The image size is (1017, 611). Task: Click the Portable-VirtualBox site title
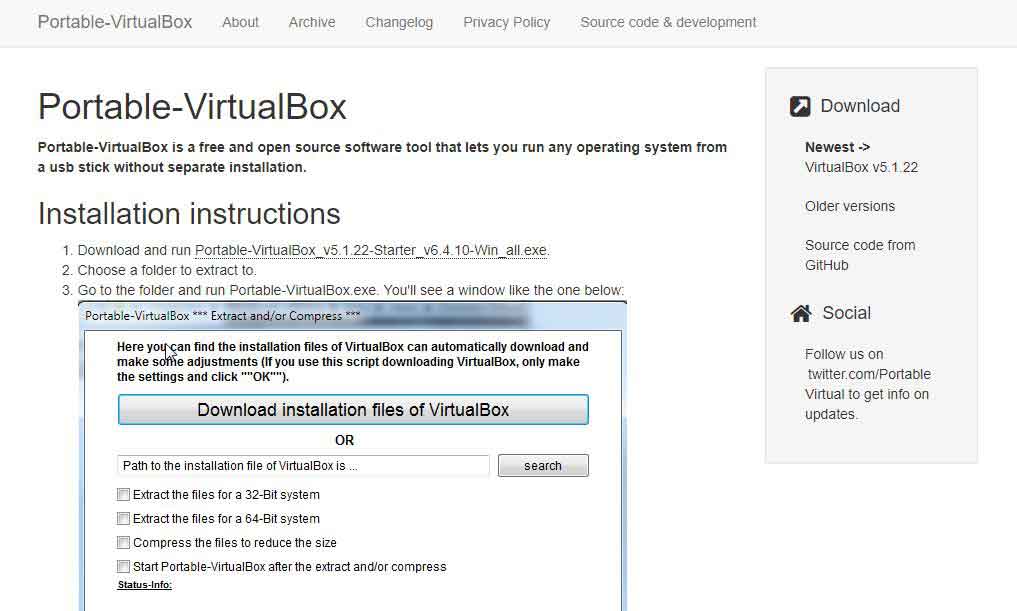tap(112, 21)
